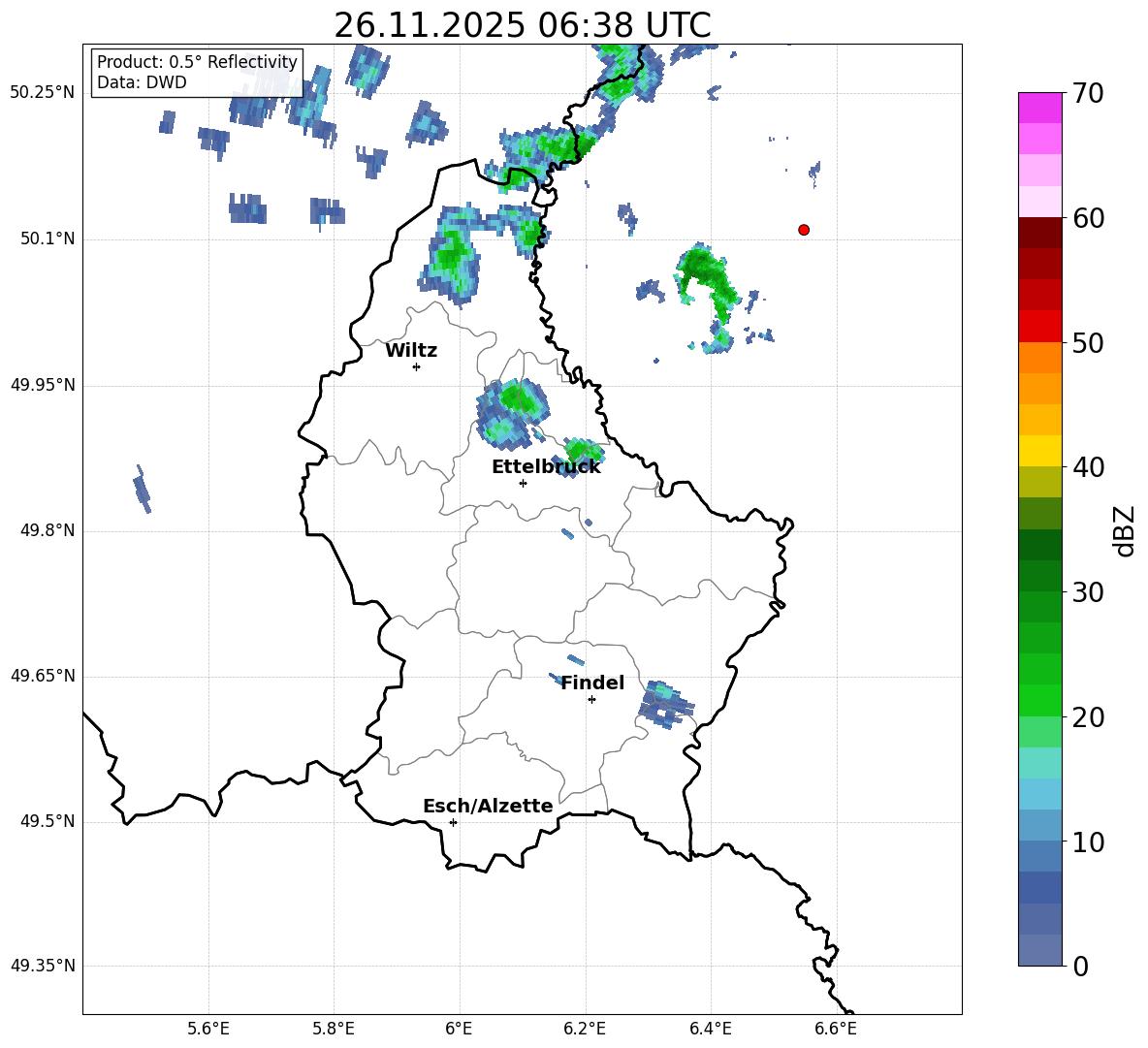
Task: Click the Product: 0.5° Reflectivity text
Action: 197,62
